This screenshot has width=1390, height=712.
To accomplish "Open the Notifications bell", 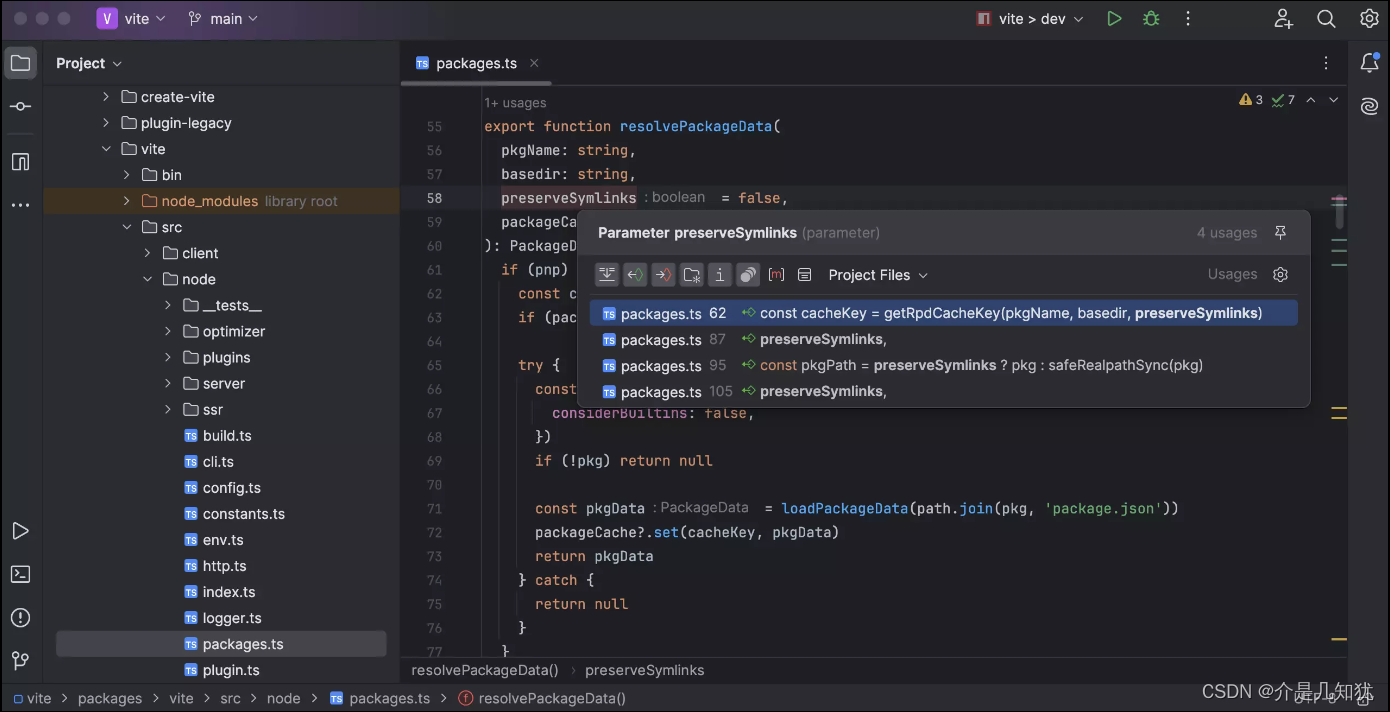I will pos(1369,63).
